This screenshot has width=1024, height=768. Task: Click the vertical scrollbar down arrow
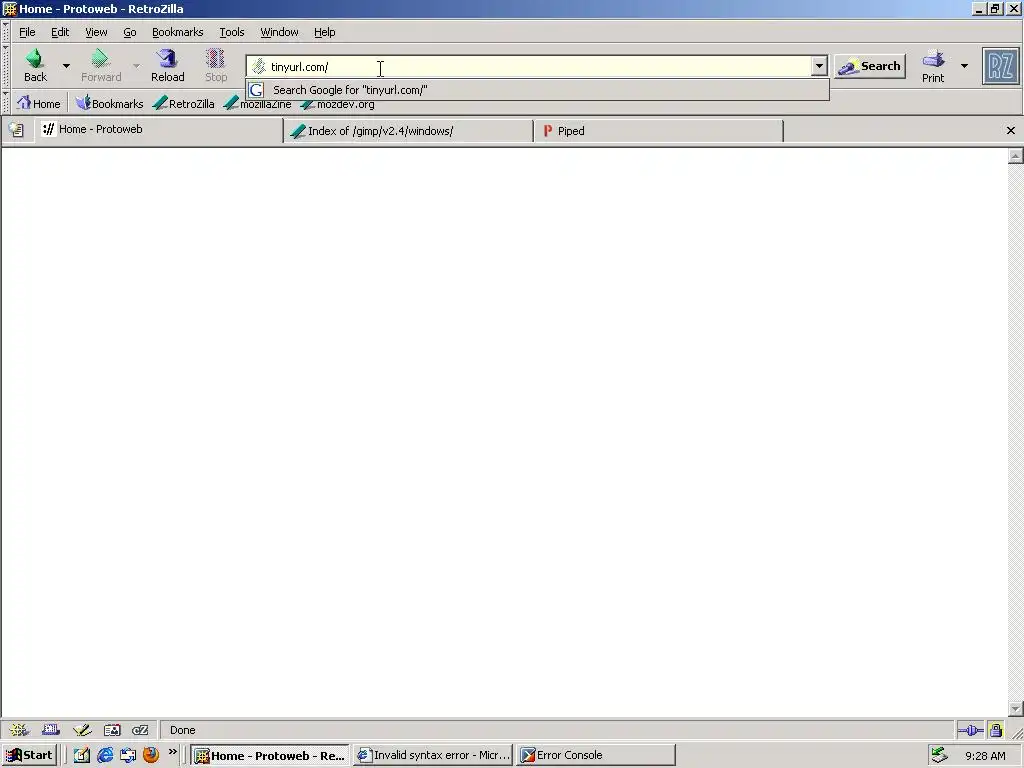tap(1015, 709)
